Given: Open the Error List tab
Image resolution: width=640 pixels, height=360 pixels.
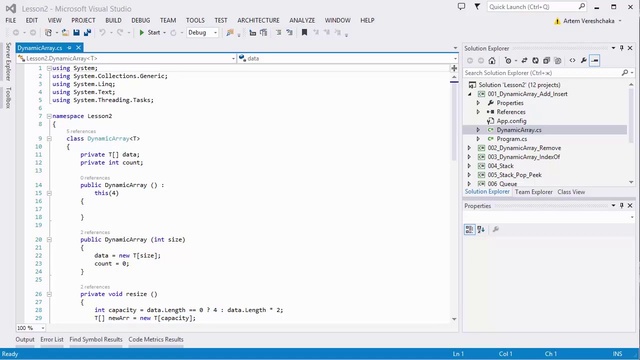Looking at the screenshot, I should click(x=52, y=340).
